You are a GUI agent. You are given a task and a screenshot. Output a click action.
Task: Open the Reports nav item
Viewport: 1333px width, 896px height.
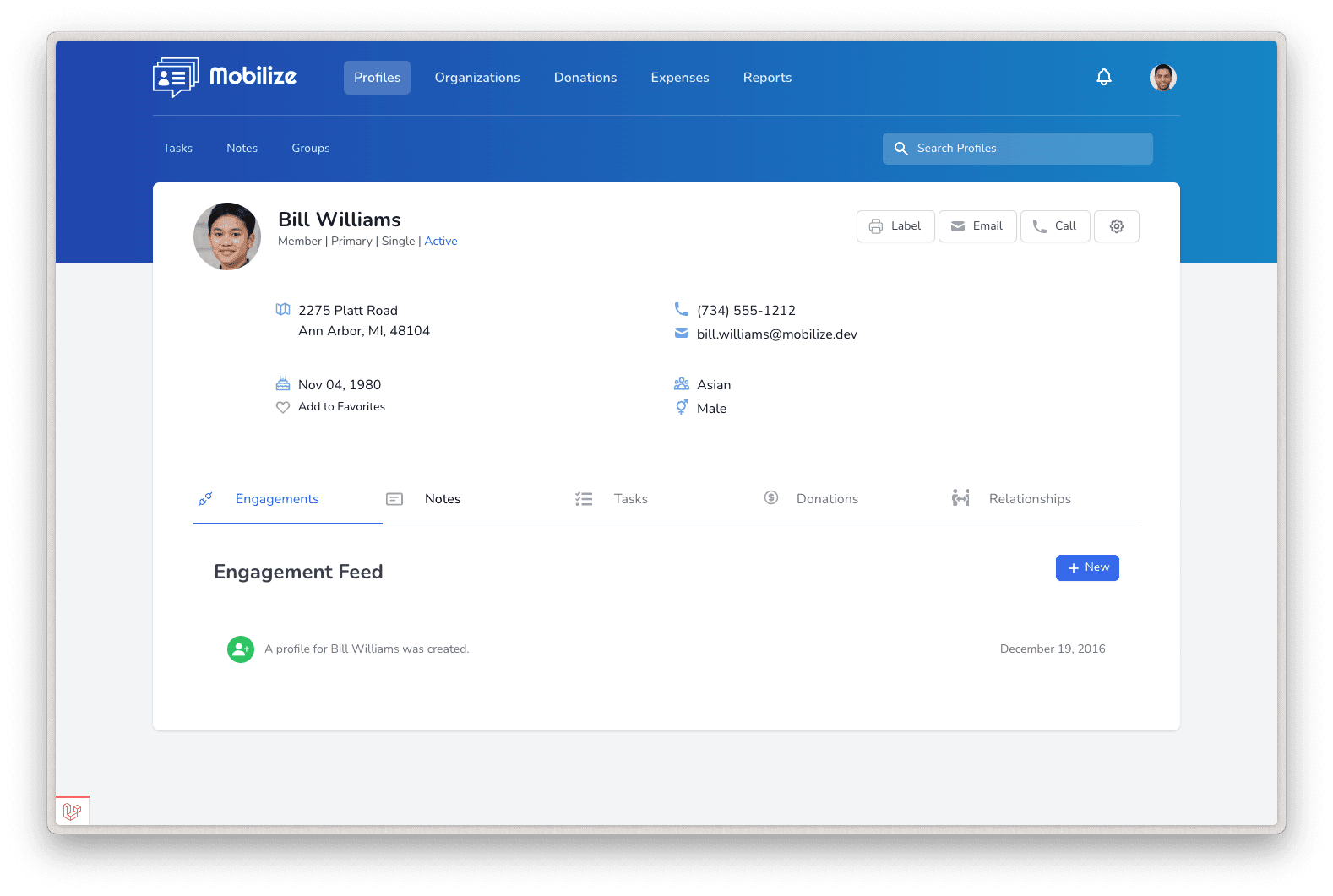tap(767, 78)
